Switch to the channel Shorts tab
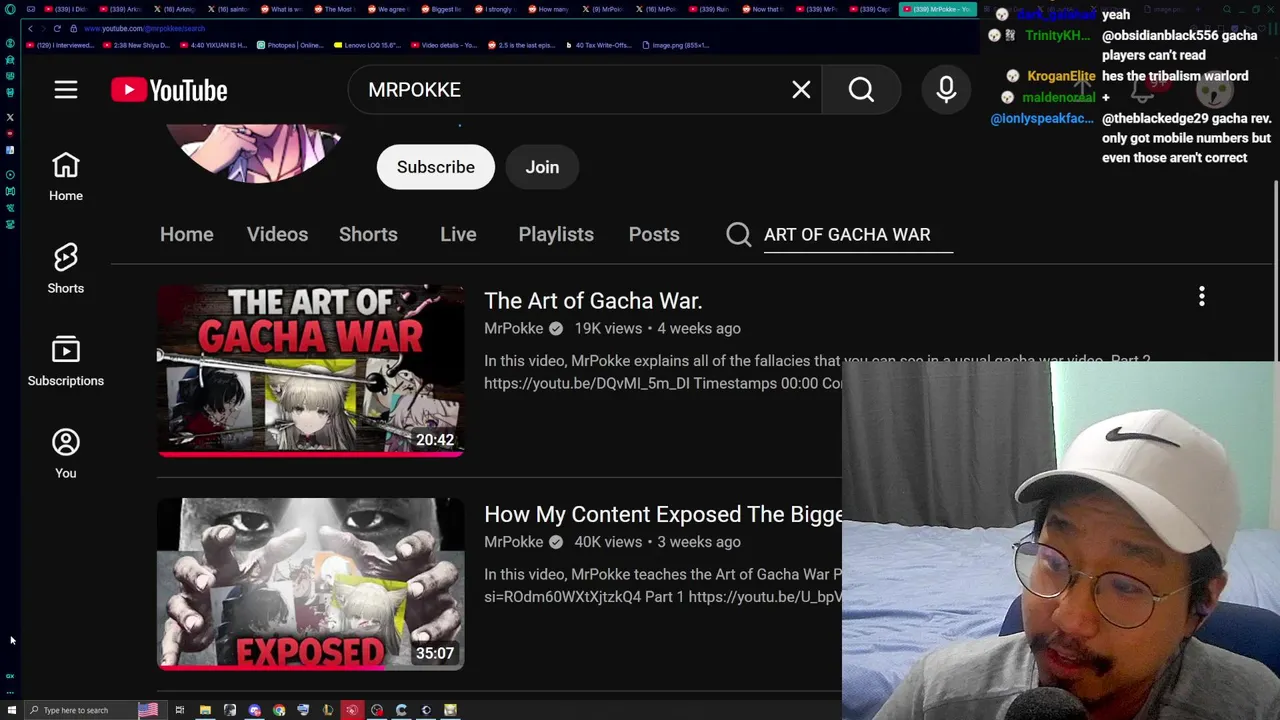The height and width of the screenshot is (720, 1280). (x=368, y=234)
